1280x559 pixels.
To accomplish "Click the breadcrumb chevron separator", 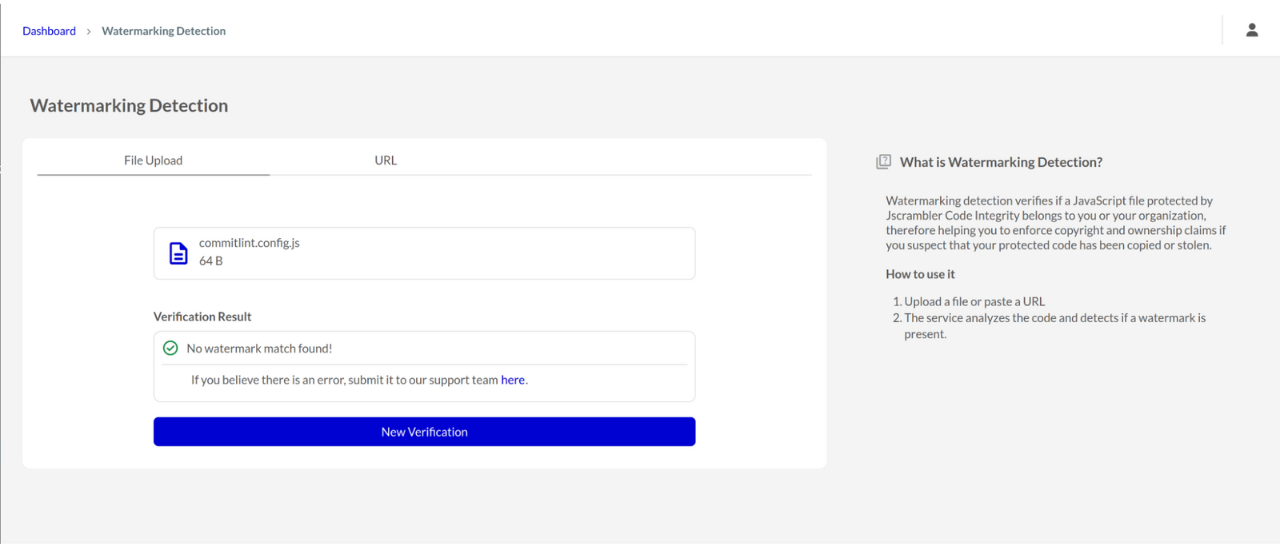I will coord(88,31).
